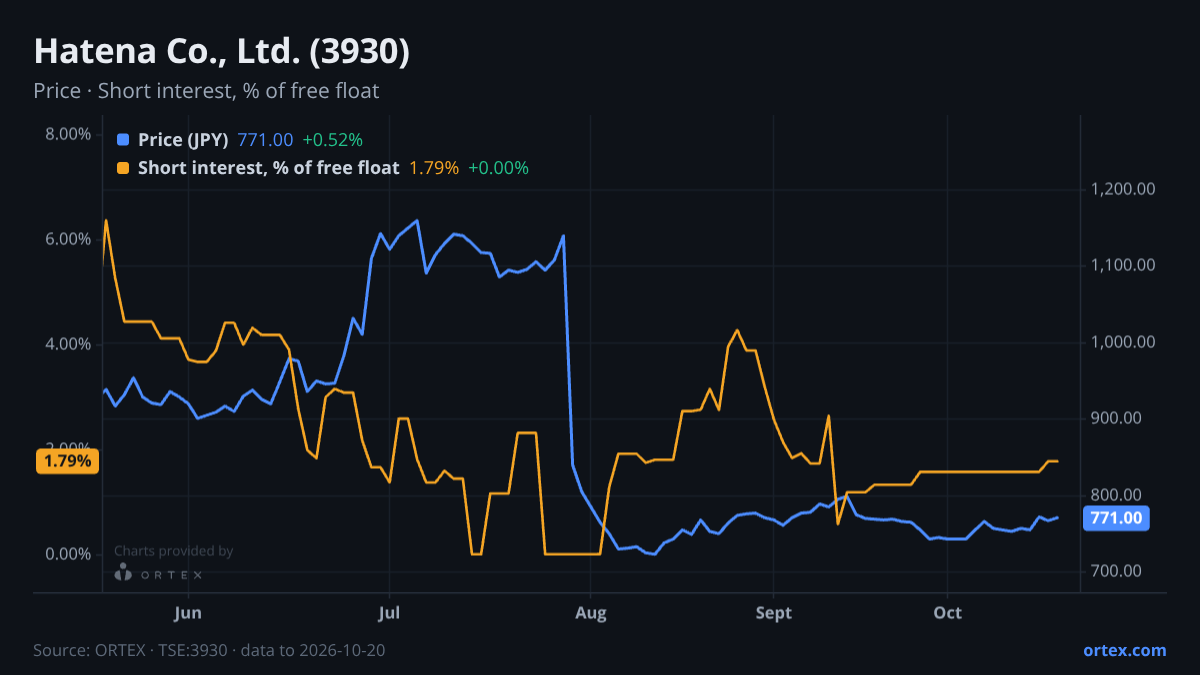Screen dimensions: 1200x675
Task: Open the ortex.com link
Action: click(x=1125, y=650)
